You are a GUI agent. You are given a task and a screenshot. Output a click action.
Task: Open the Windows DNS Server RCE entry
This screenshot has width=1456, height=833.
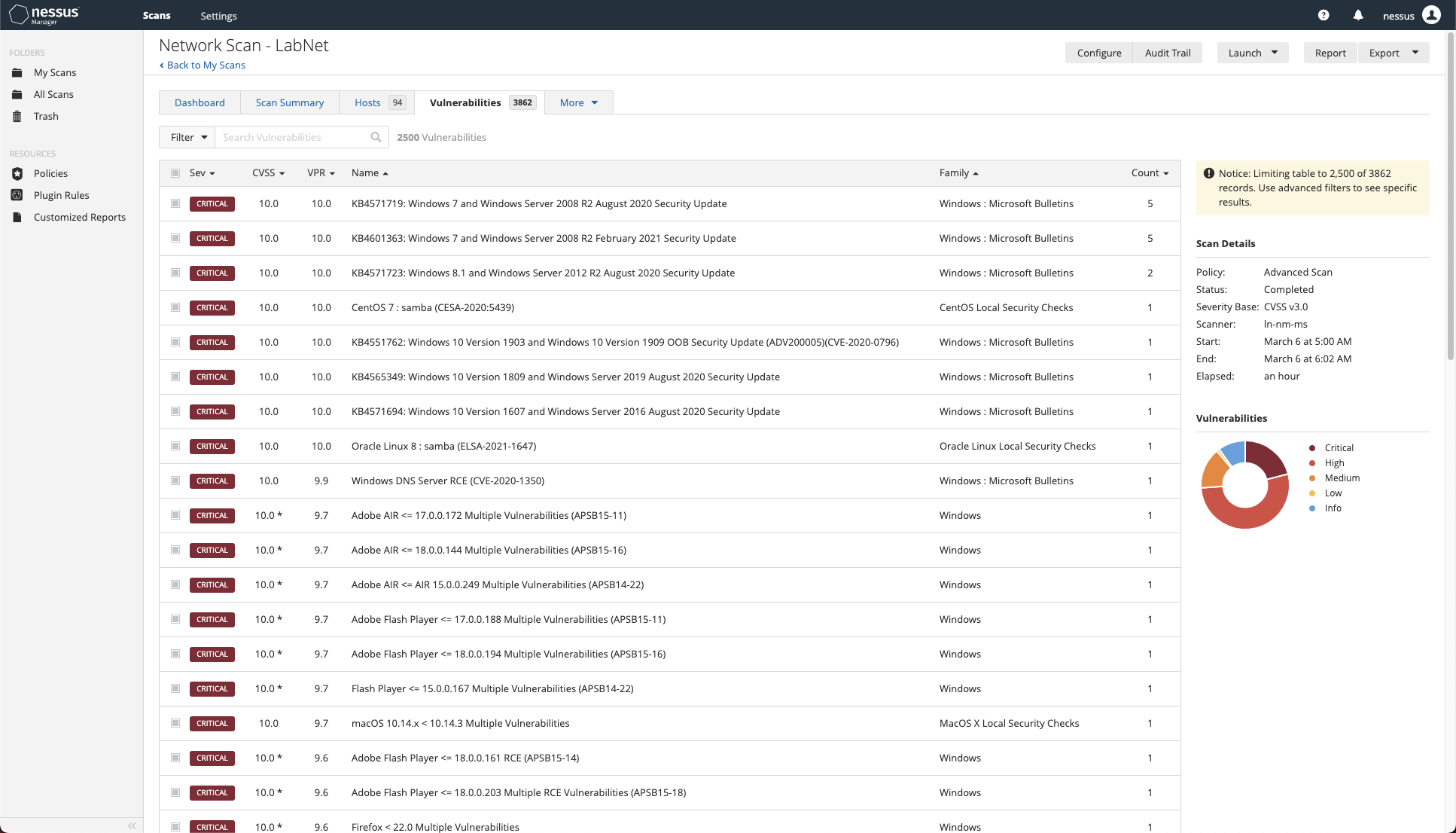click(x=447, y=481)
